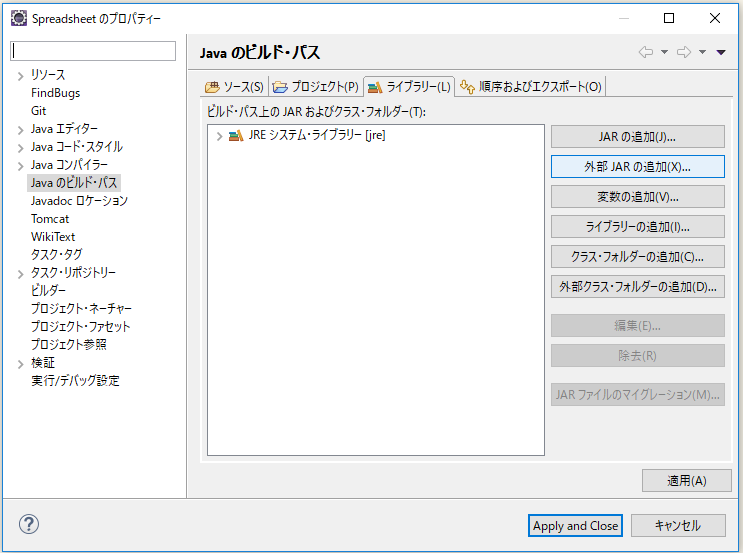Viewport: 743px width, 553px height.
Task: Select the 検証 label in tree
Action: coord(43,363)
